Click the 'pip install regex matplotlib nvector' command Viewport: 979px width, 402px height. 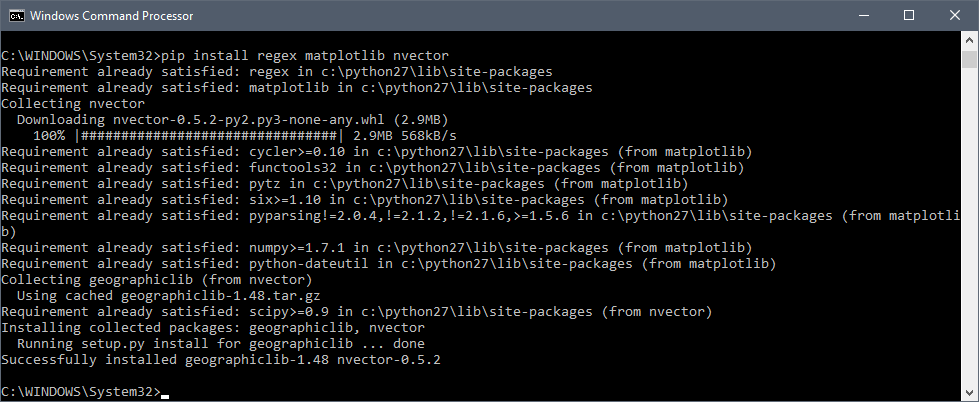tap(305, 56)
